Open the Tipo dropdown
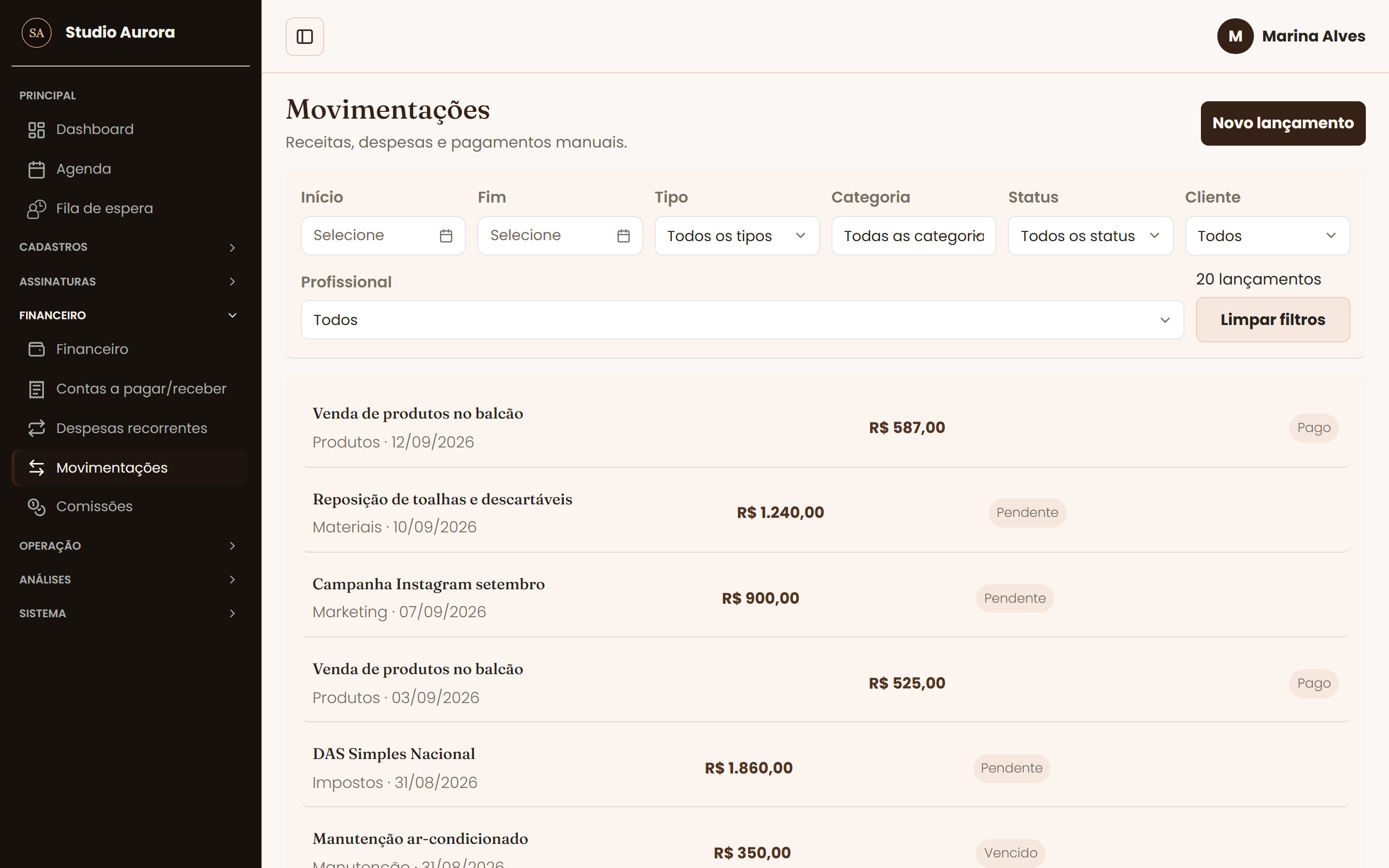Image resolution: width=1389 pixels, height=868 pixels. pyautogui.click(x=737, y=236)
